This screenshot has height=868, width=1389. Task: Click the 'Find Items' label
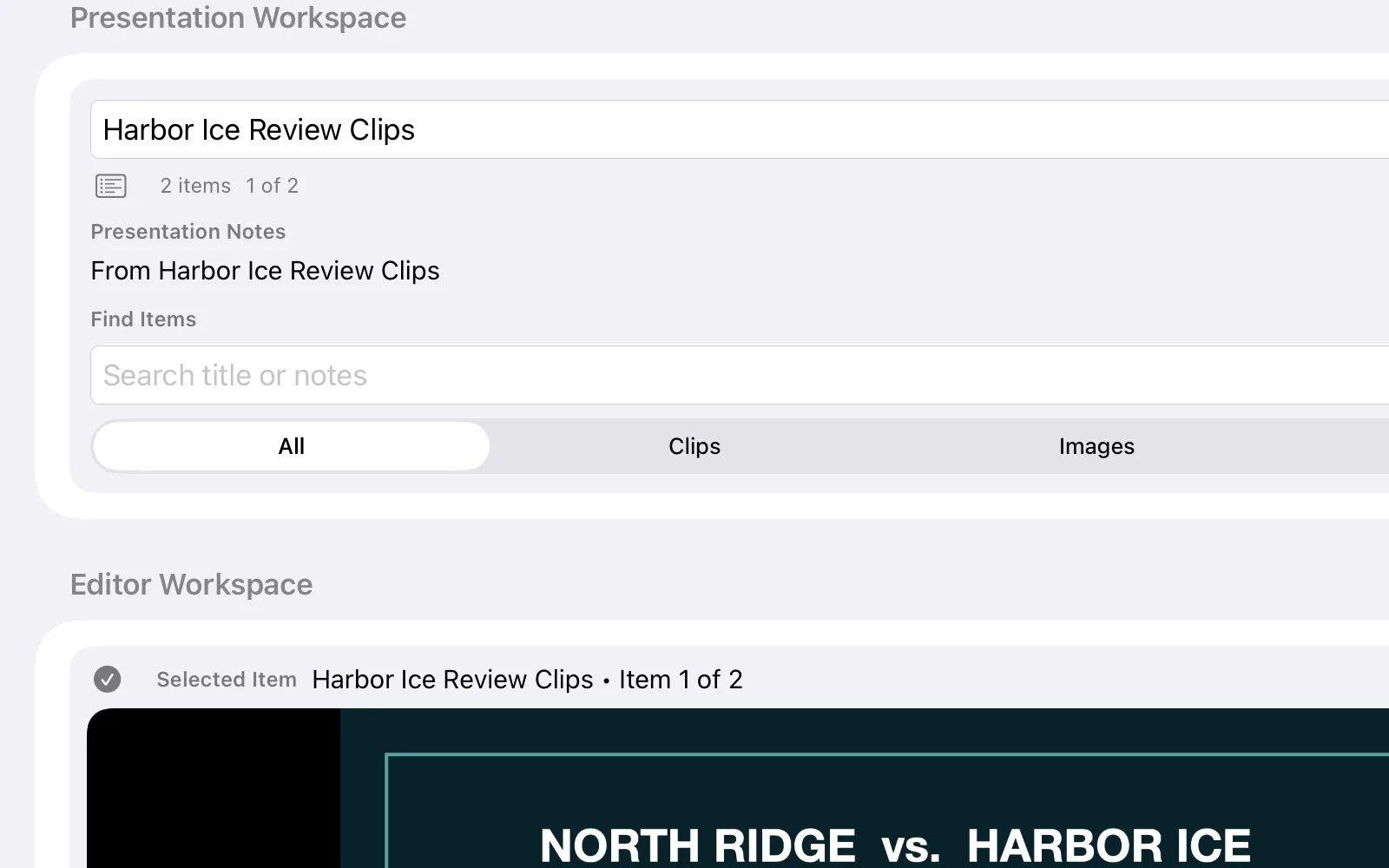(x=143, y=319)
